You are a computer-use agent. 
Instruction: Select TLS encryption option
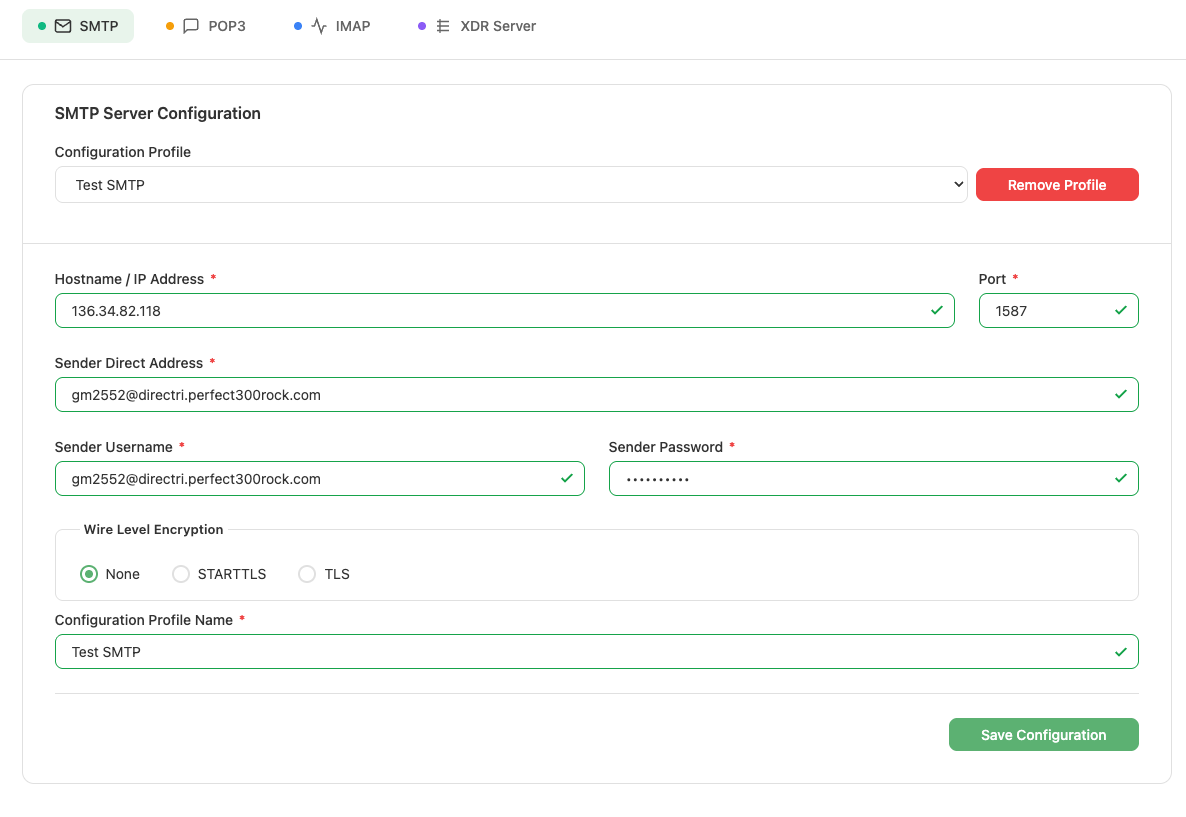(x=307, y=574)
